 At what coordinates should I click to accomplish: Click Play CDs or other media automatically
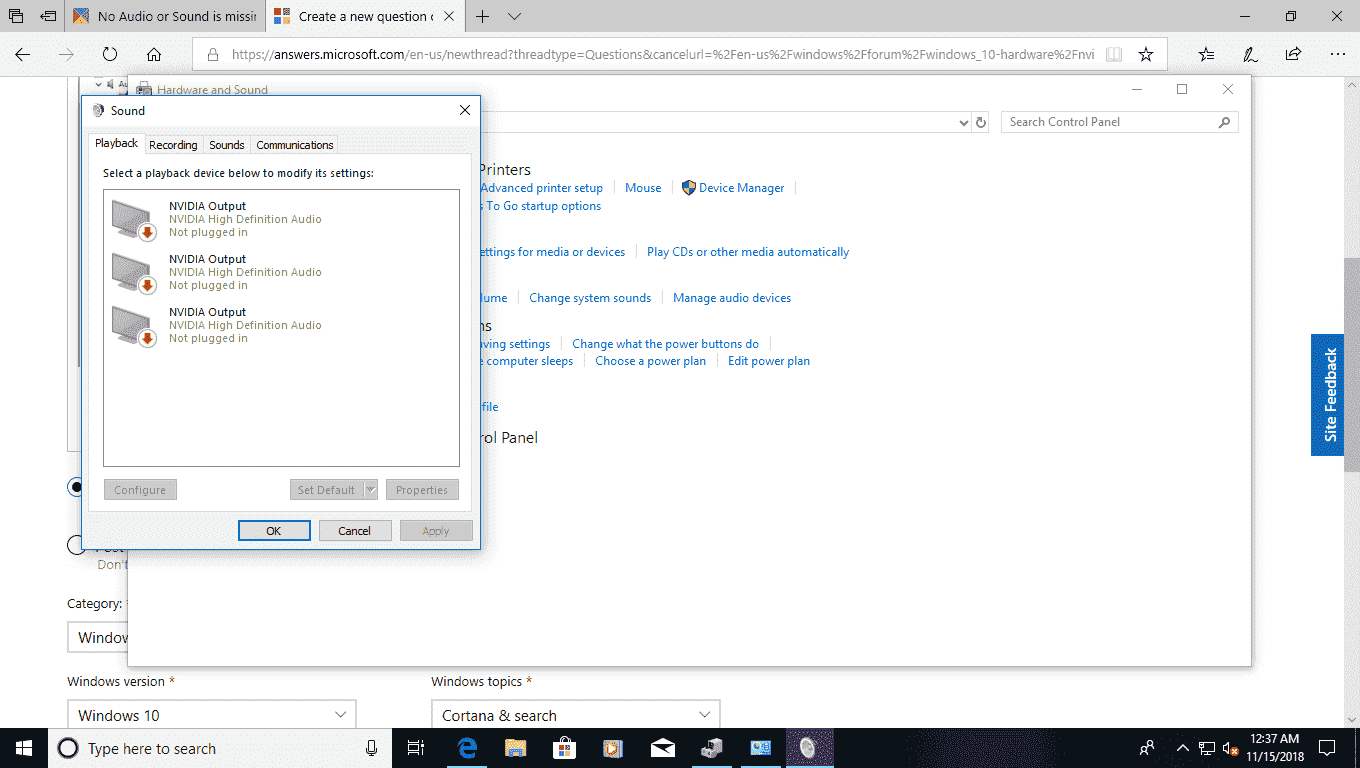748,252
